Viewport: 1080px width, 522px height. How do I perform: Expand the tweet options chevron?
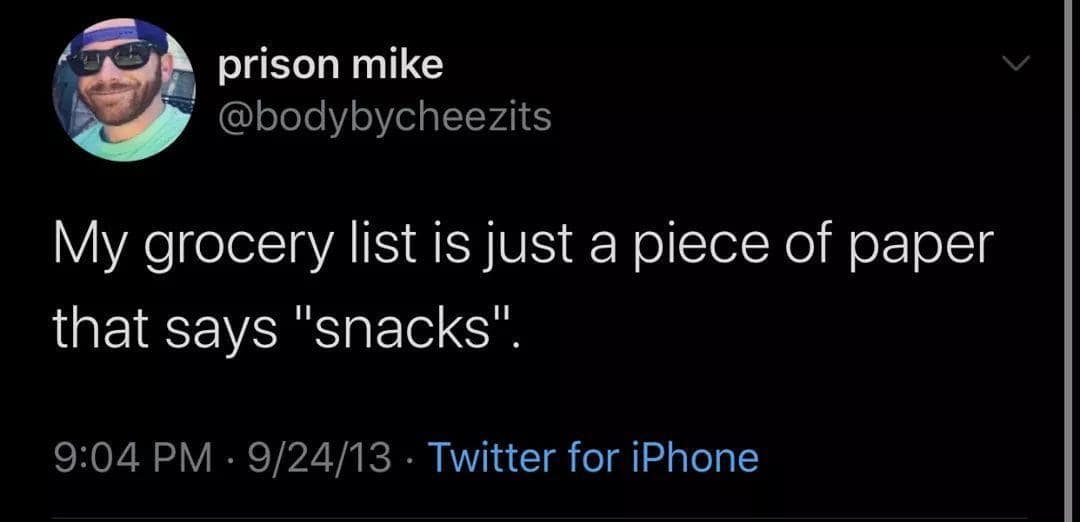pyautogui.click(x=1014, y=65)
